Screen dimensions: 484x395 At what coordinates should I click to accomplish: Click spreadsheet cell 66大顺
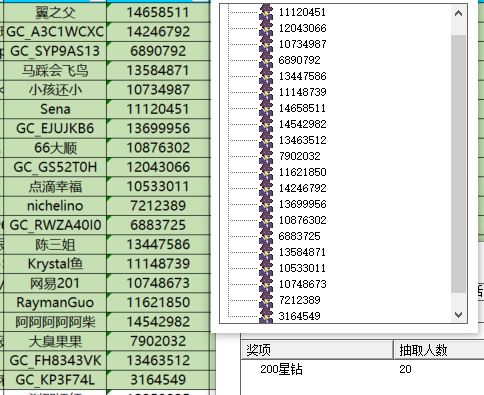tap(55, 148)
